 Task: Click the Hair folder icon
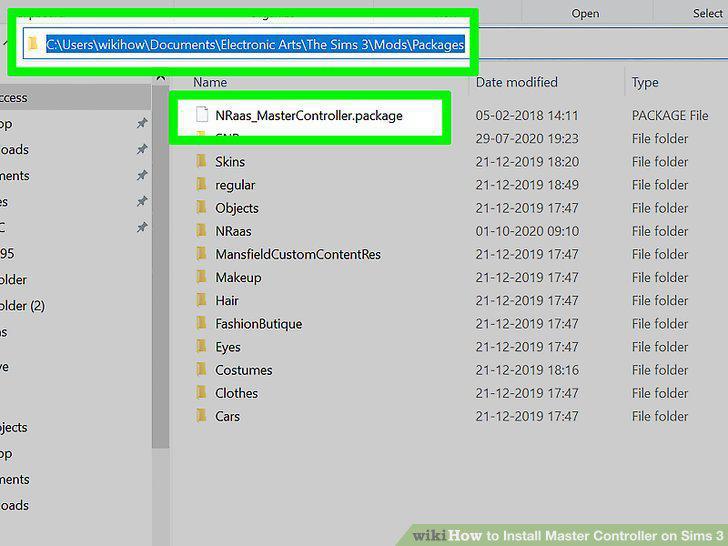click(x=202, y=300)
